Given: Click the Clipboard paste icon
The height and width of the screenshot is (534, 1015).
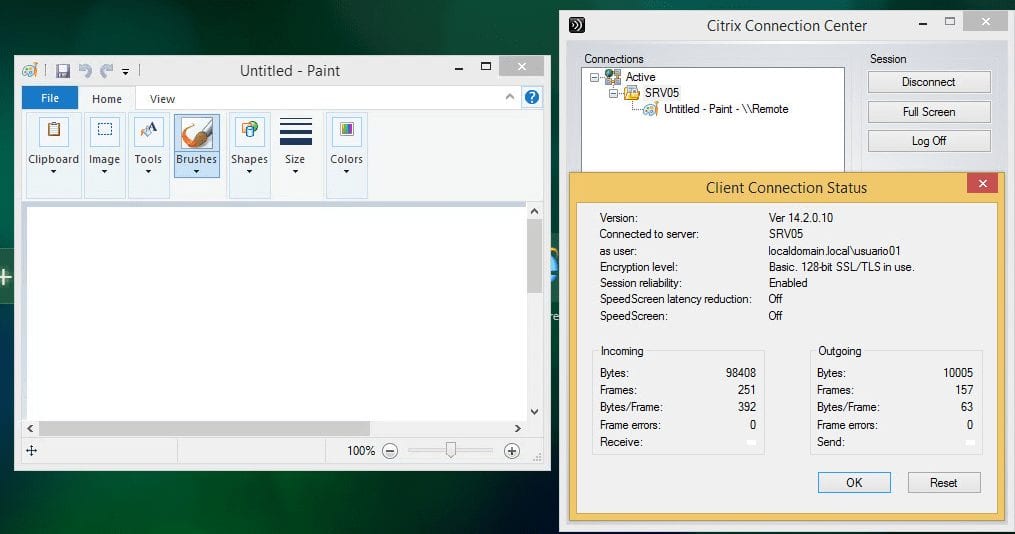Looking at the screenshot, I should coord(54,129).
